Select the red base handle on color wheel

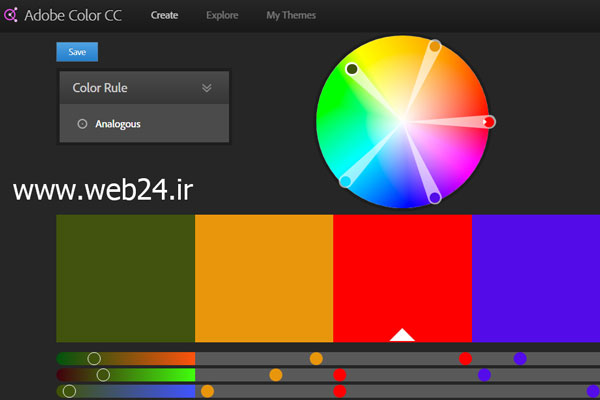coord(489,122)
